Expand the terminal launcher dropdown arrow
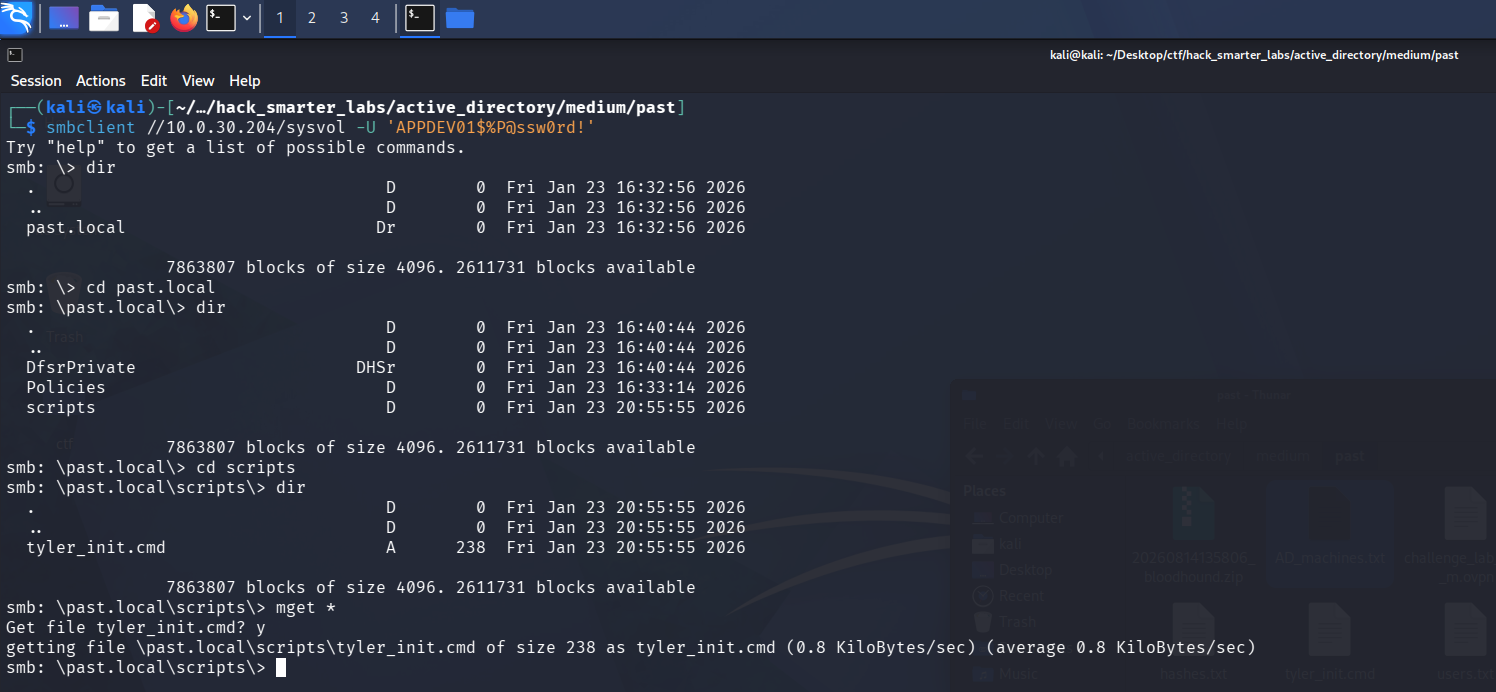This screenshot has height=692, width=1496. pos(247,18)
